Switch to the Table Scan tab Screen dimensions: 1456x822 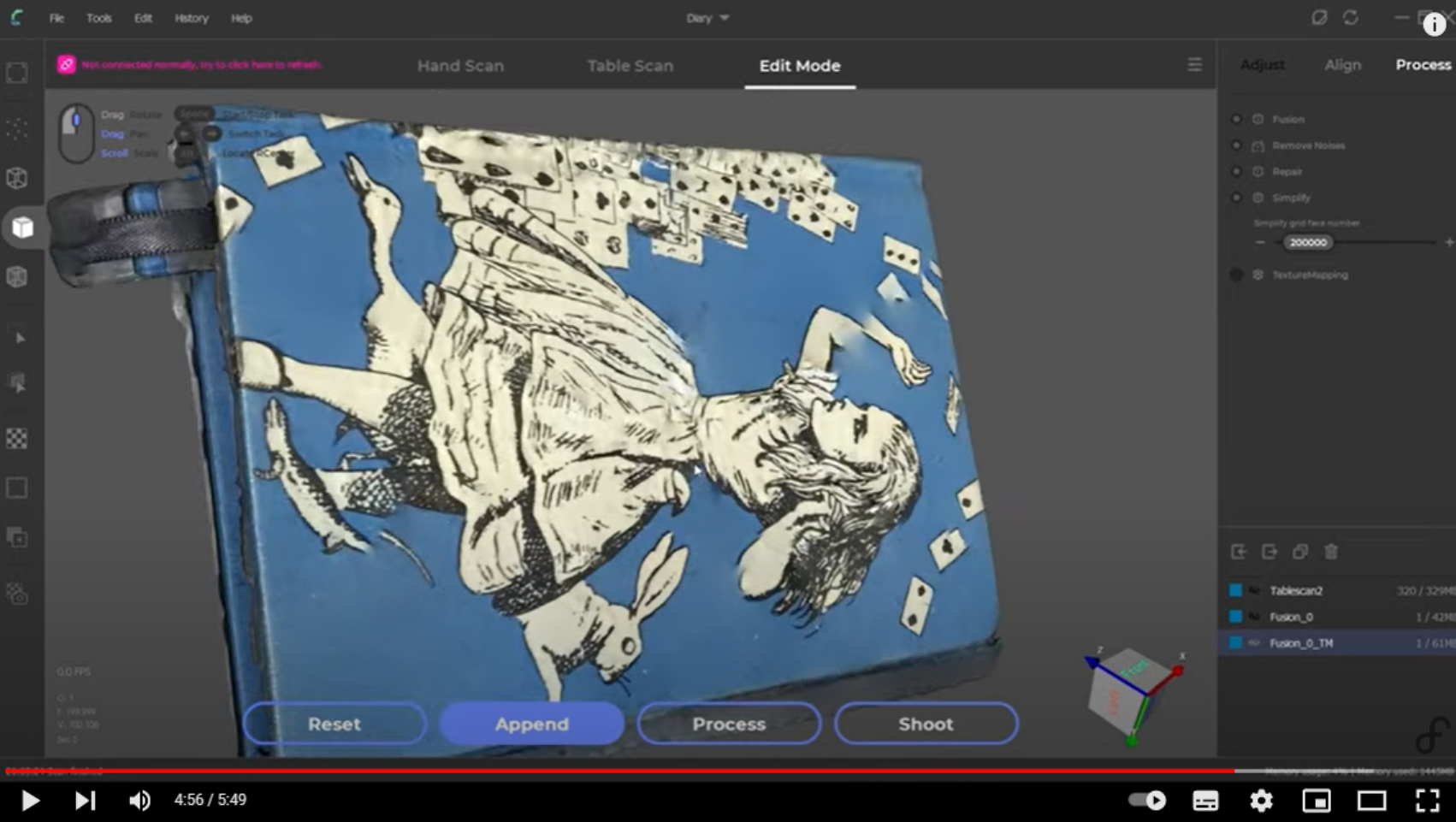click(630, 65)
